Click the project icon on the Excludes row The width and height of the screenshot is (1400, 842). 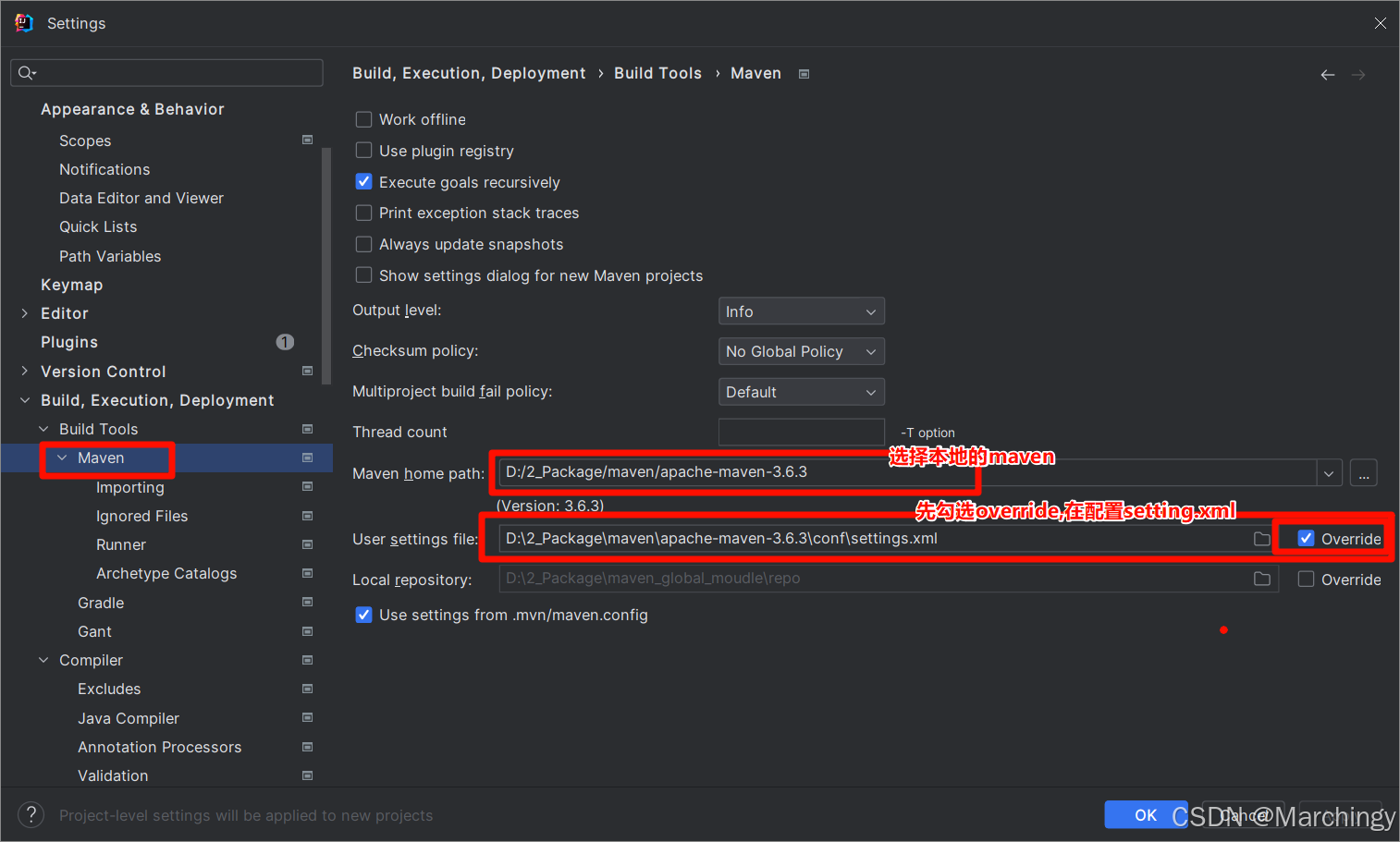point(308,689)
